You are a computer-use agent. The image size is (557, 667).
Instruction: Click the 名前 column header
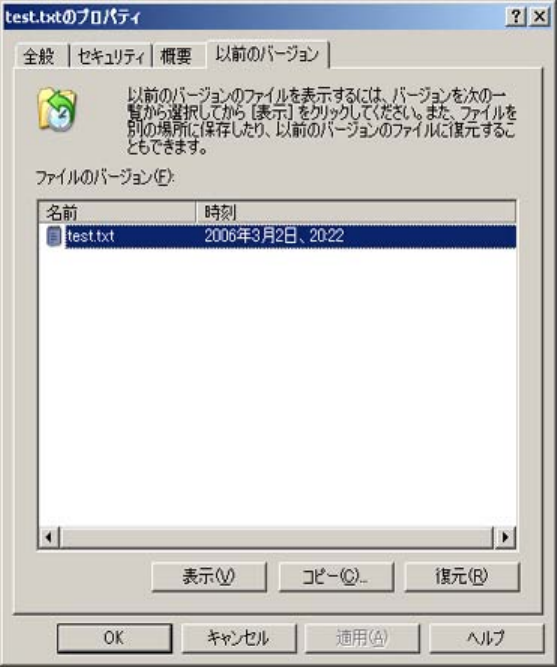[x=117, y=212]
